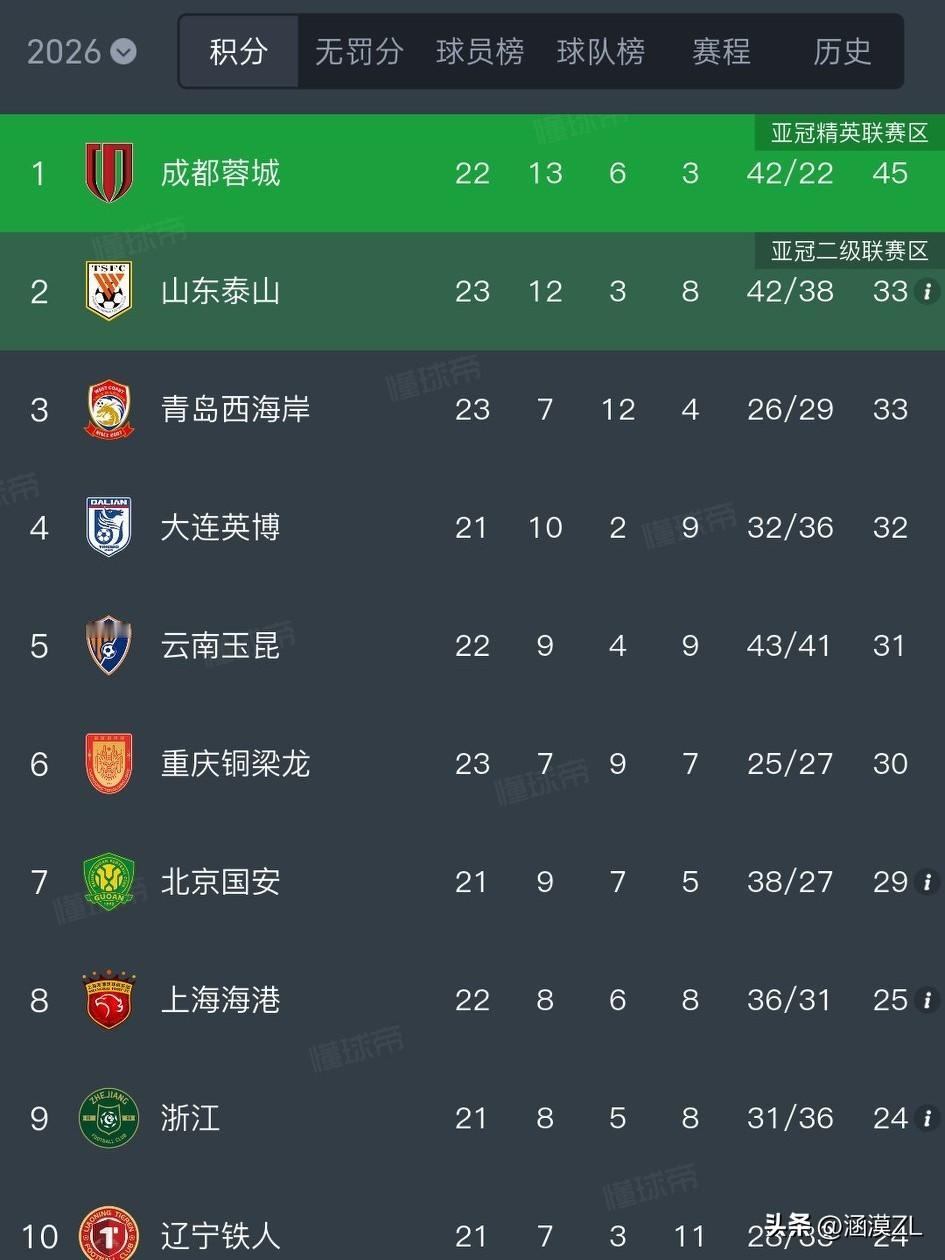This screenshot has width=945, height=1260.
Task: Open the 2026 season dropdown
Action: [81, 51]
